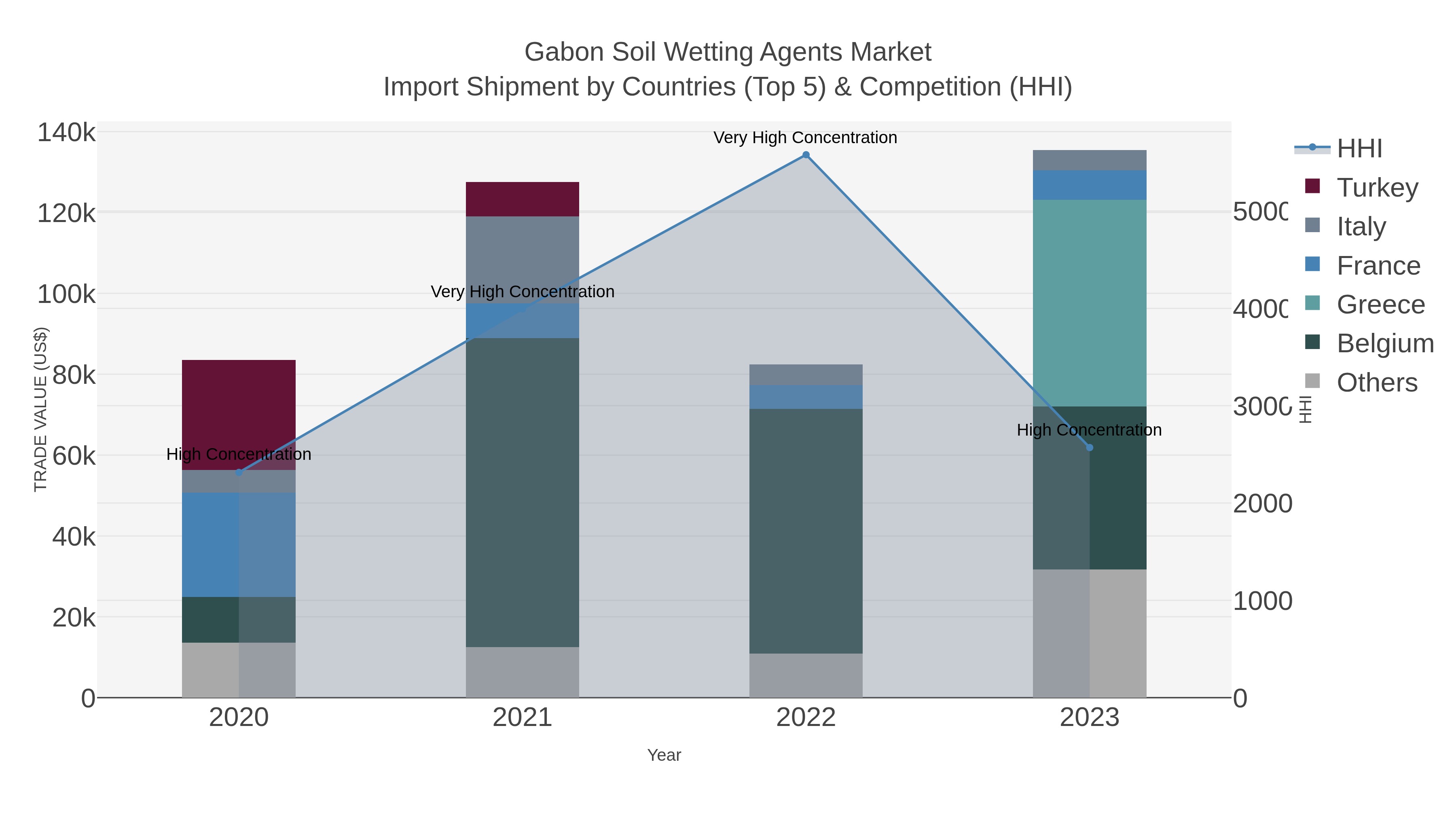Toggle the France legend entry
The image size is (1456, 819).
[1362, 266]
